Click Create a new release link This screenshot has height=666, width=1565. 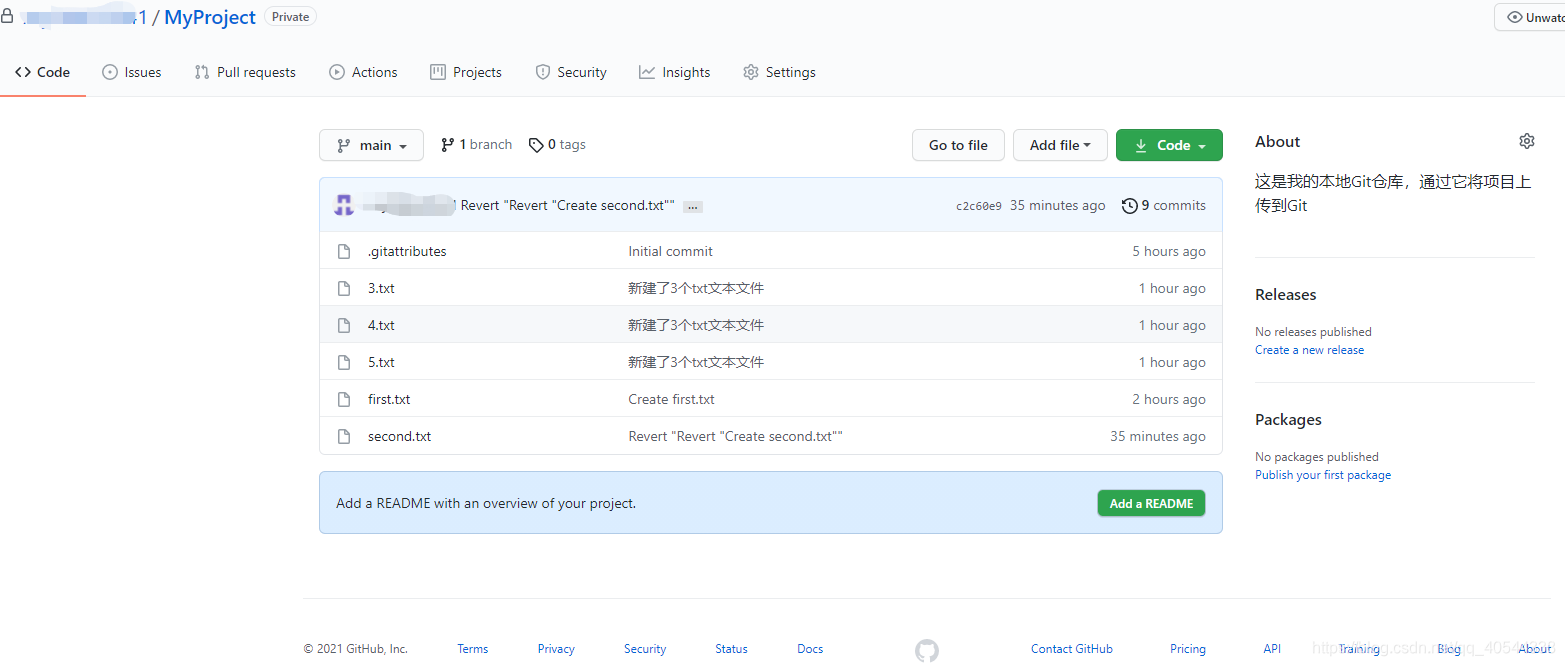pos(1309,350)
